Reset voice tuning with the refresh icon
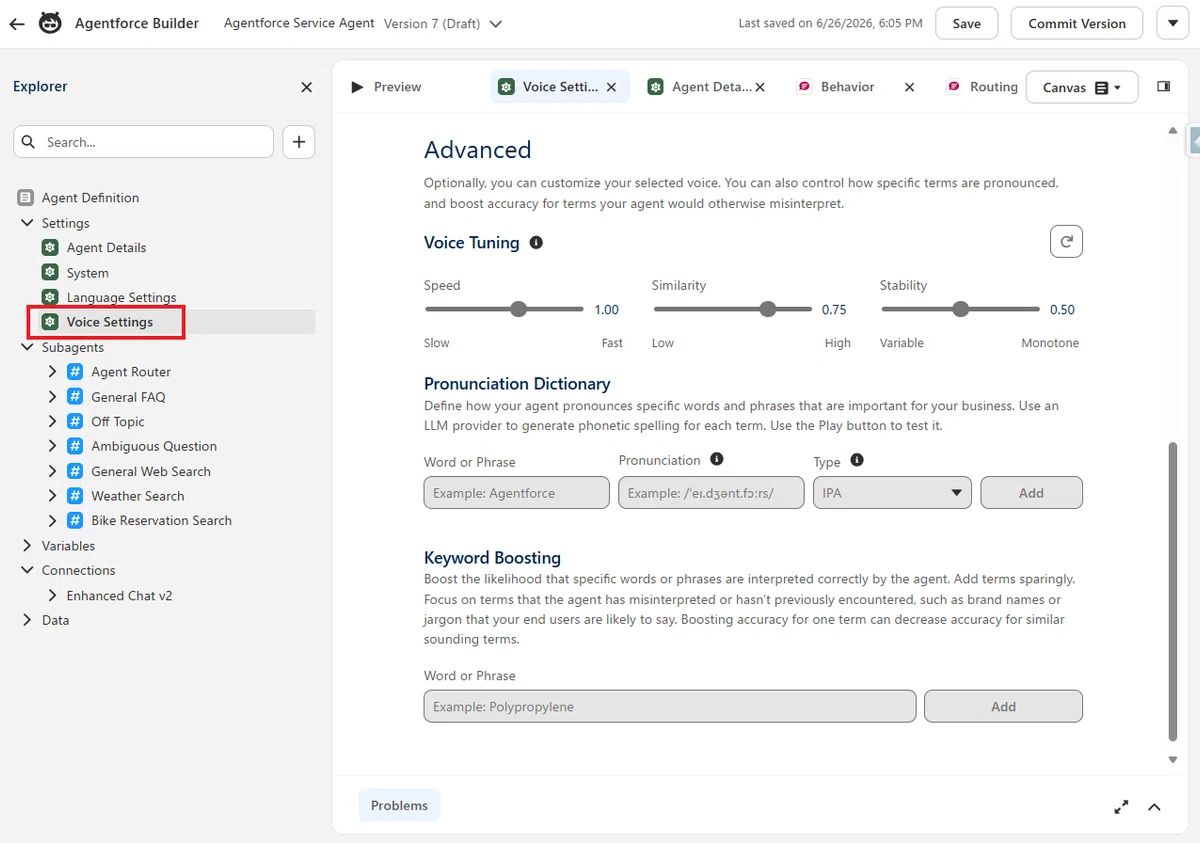This screenshot has width=1200, height=843. [1066, 241]
